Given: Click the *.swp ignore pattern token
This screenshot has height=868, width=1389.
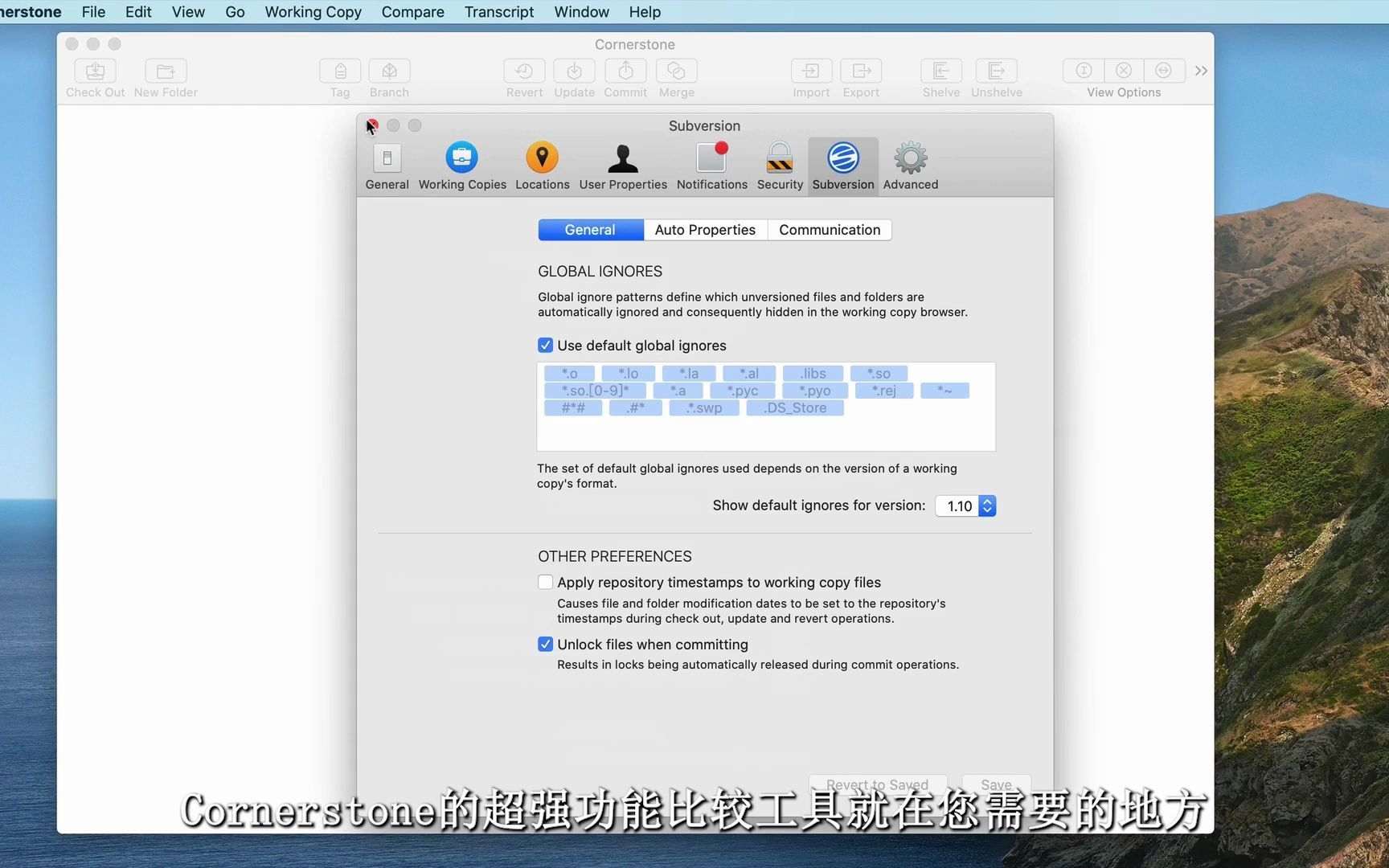Looking at the screenshot, I should [704, 407].
